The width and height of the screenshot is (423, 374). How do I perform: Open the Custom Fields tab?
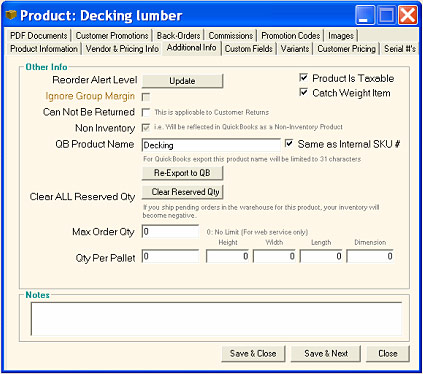(x=248, y=49)
